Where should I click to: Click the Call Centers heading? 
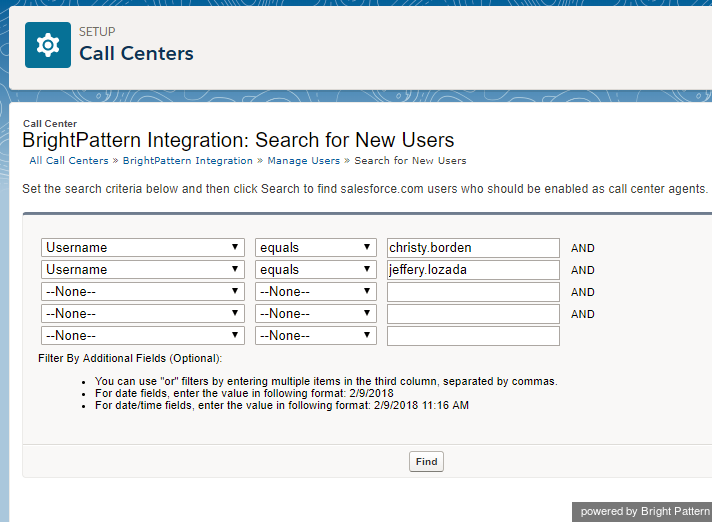136,54
